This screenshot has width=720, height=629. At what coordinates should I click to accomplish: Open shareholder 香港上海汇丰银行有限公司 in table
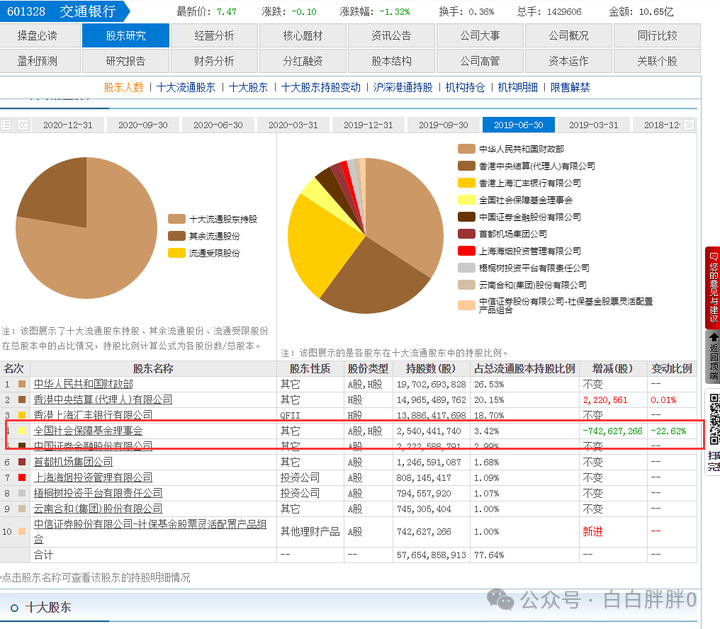(93, 415)
